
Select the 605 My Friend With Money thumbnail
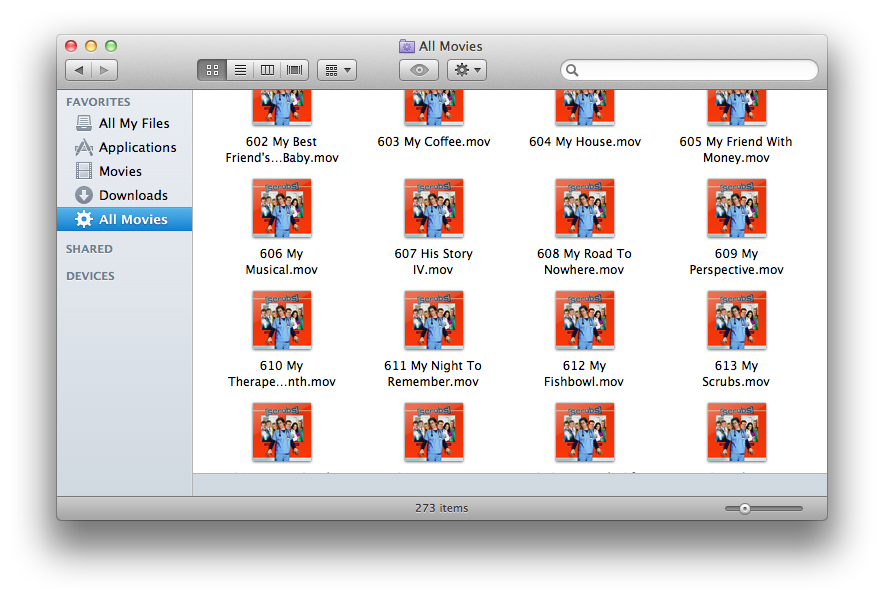(x=736, y=108)
